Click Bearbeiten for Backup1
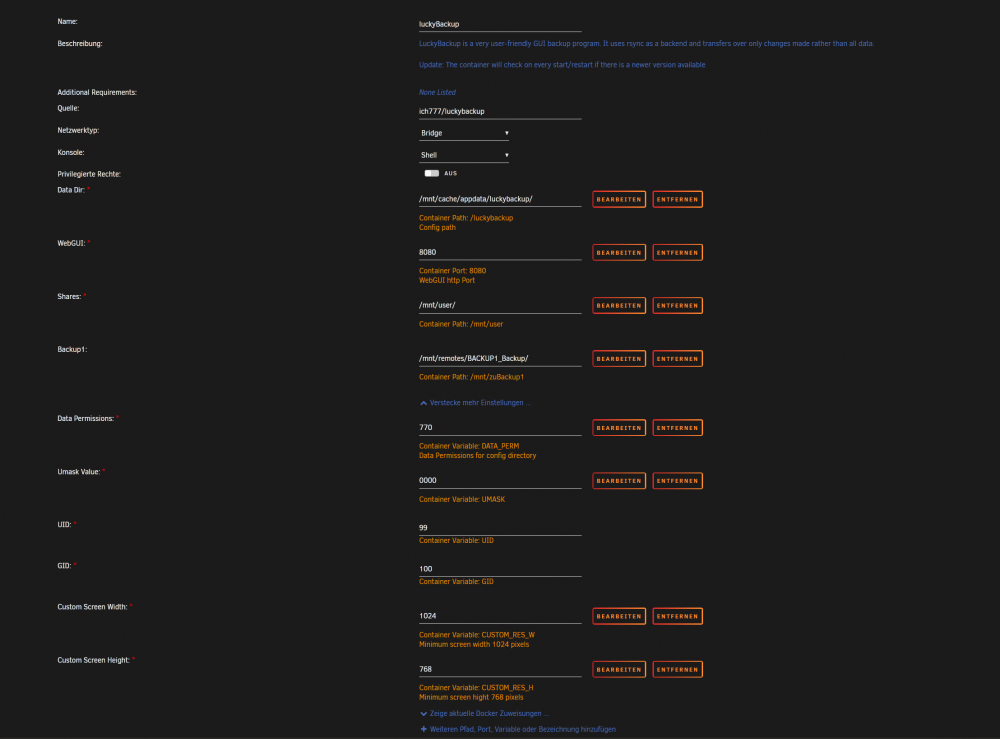This screenshot has width=1000, height=739. pyautogui.click(x=619, y=359)
